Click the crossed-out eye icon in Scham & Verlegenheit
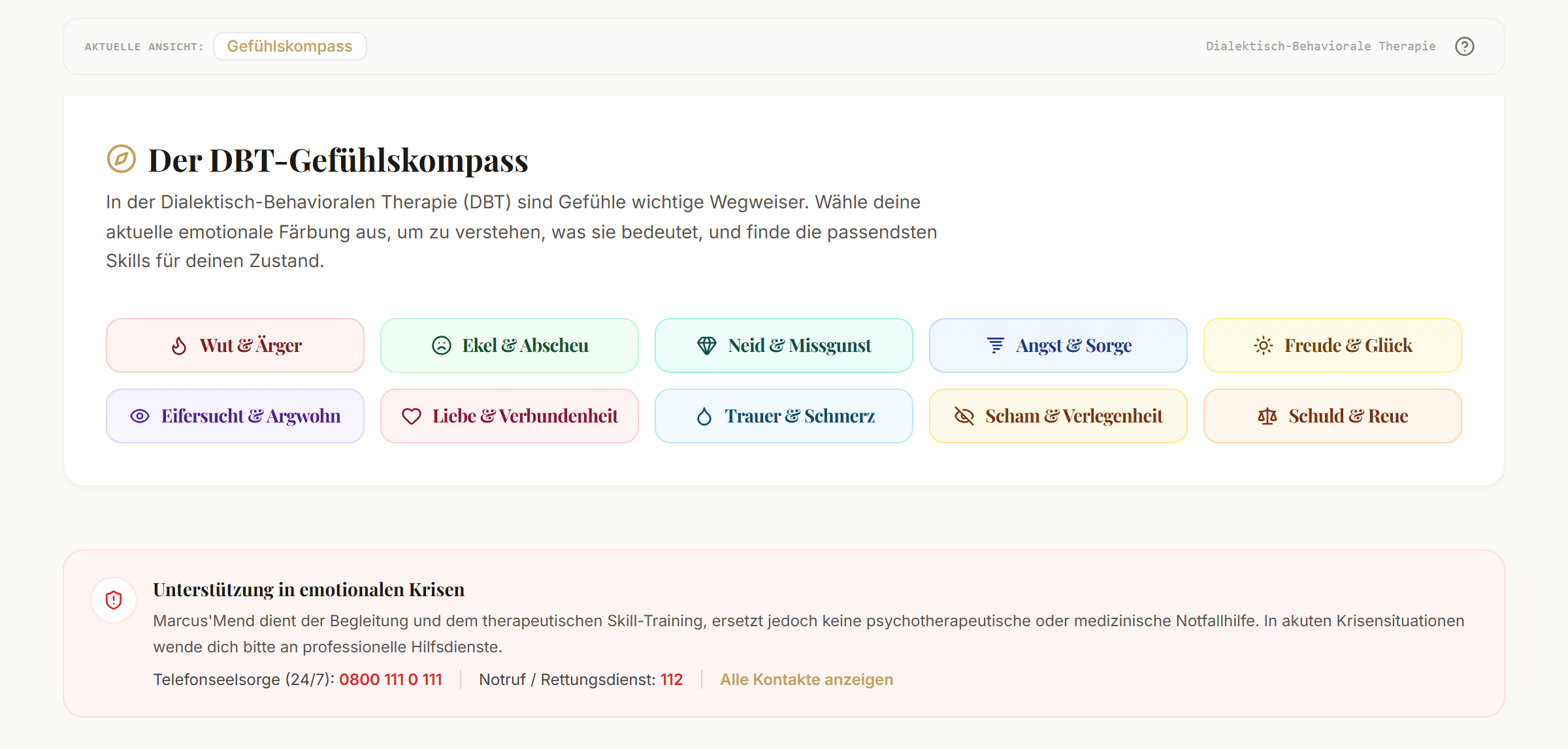Viewport: 1568px width, 749px height. 964,416
